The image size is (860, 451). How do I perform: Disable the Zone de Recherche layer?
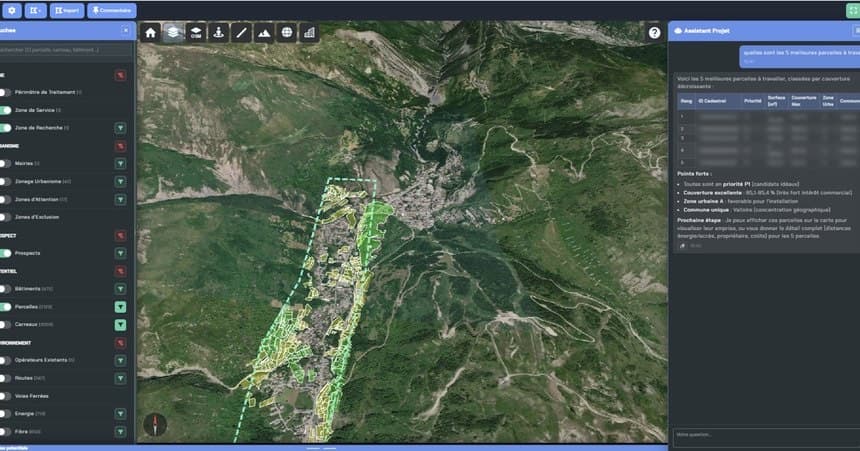(x=5, y=128)
